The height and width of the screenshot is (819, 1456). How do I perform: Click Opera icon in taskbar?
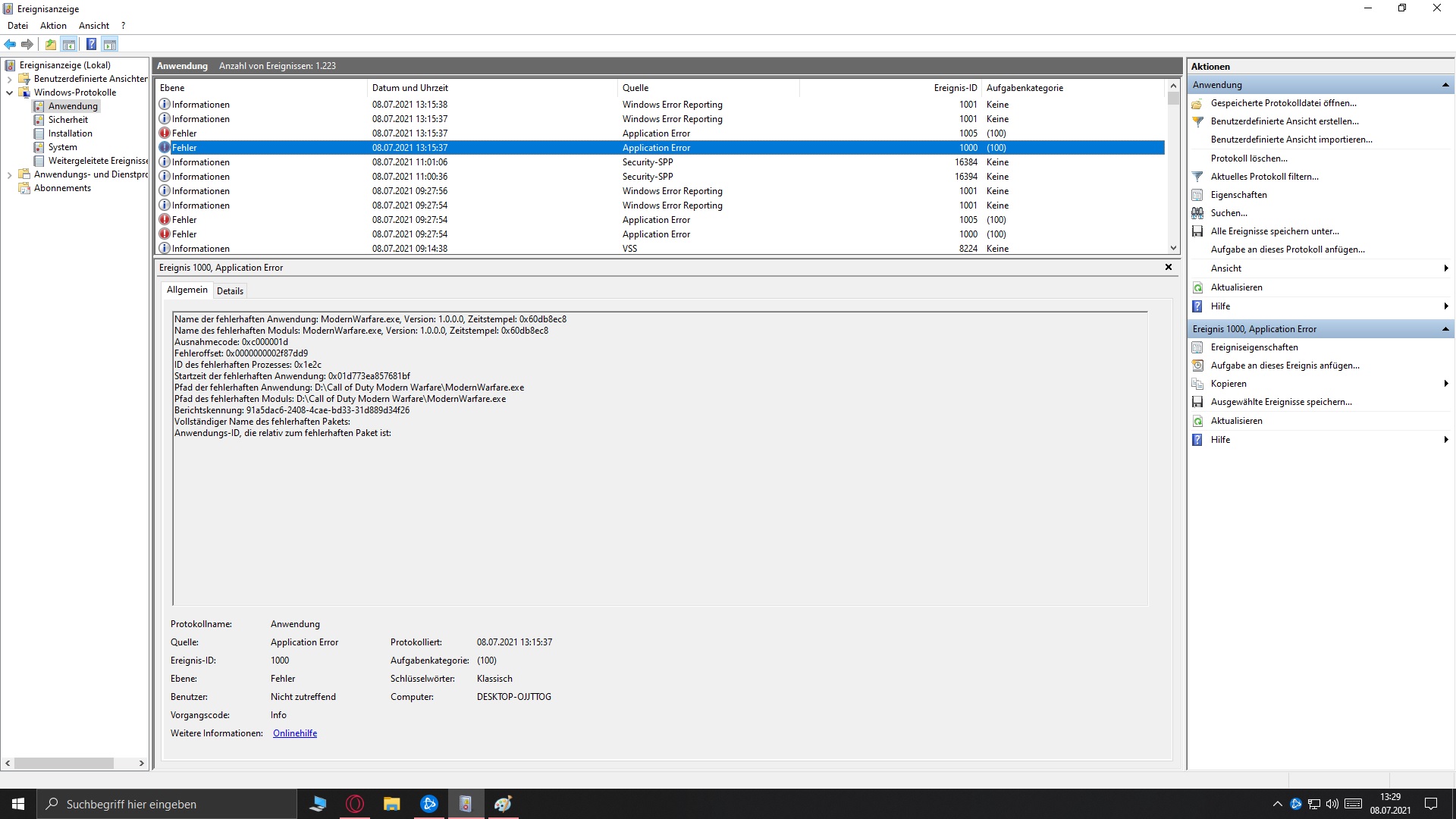pyautogui.click(x=355, y=804)
